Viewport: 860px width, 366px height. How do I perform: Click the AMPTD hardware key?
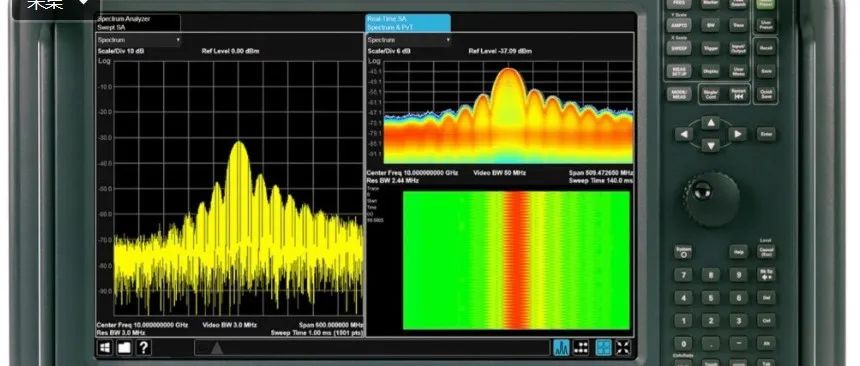[x=678, y=25]
